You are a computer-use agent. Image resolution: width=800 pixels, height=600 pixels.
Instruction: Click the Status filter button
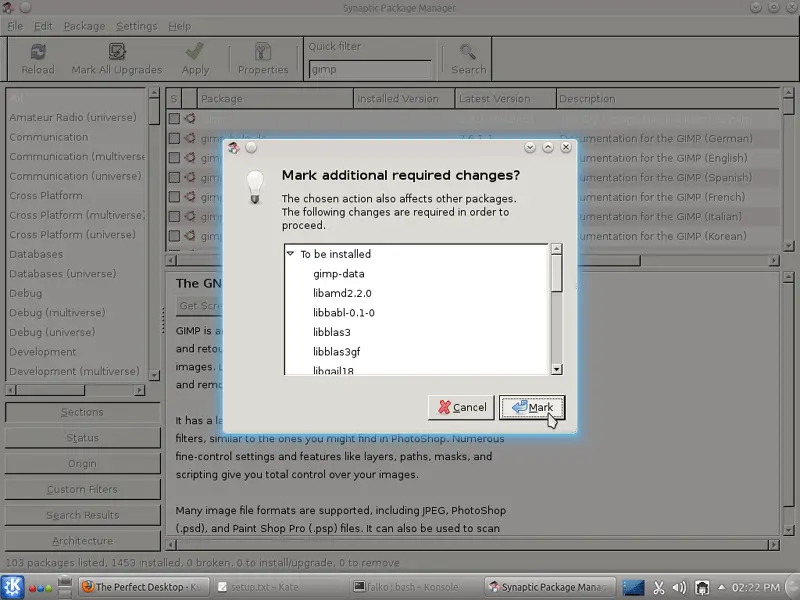click(x=83, y=438)
